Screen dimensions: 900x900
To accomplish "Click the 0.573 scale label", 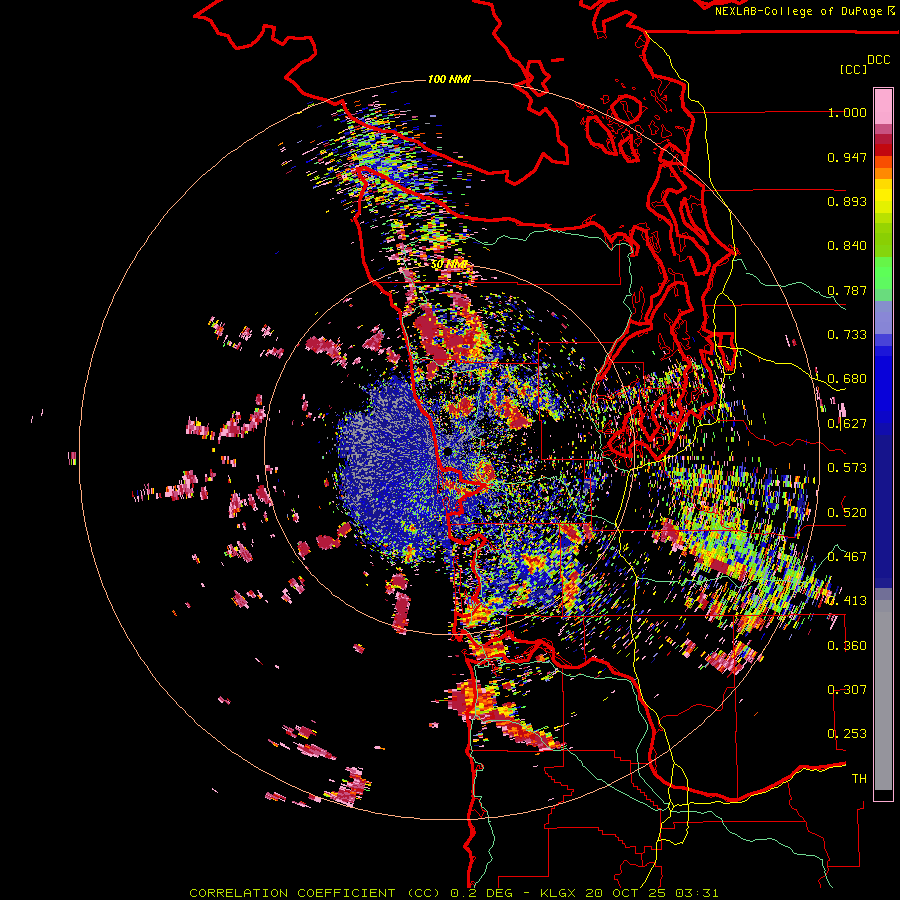I will click(x=847, y=468).
